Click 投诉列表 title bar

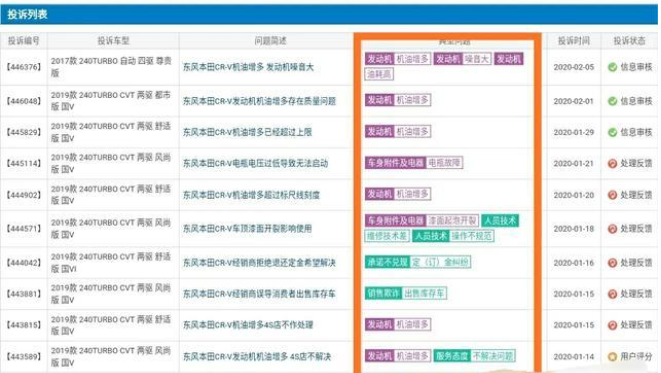coord(329,14)
